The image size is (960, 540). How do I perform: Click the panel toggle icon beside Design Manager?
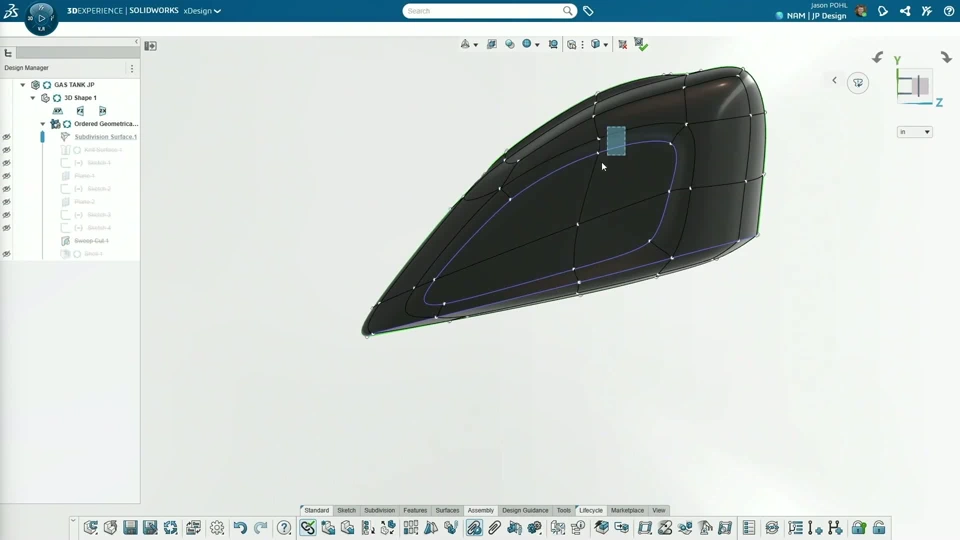tap(150, 46)
